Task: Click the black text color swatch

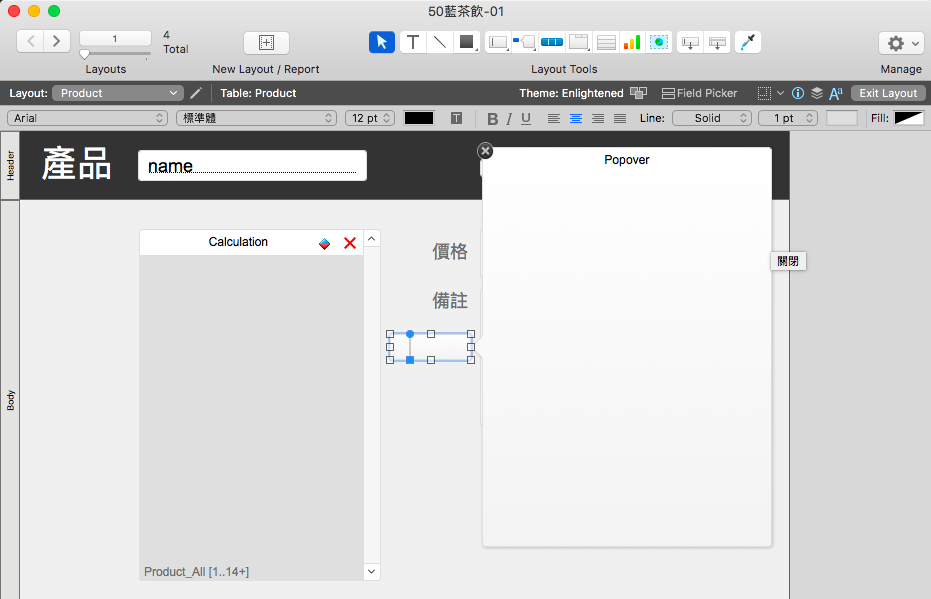Action: [419, 118]
